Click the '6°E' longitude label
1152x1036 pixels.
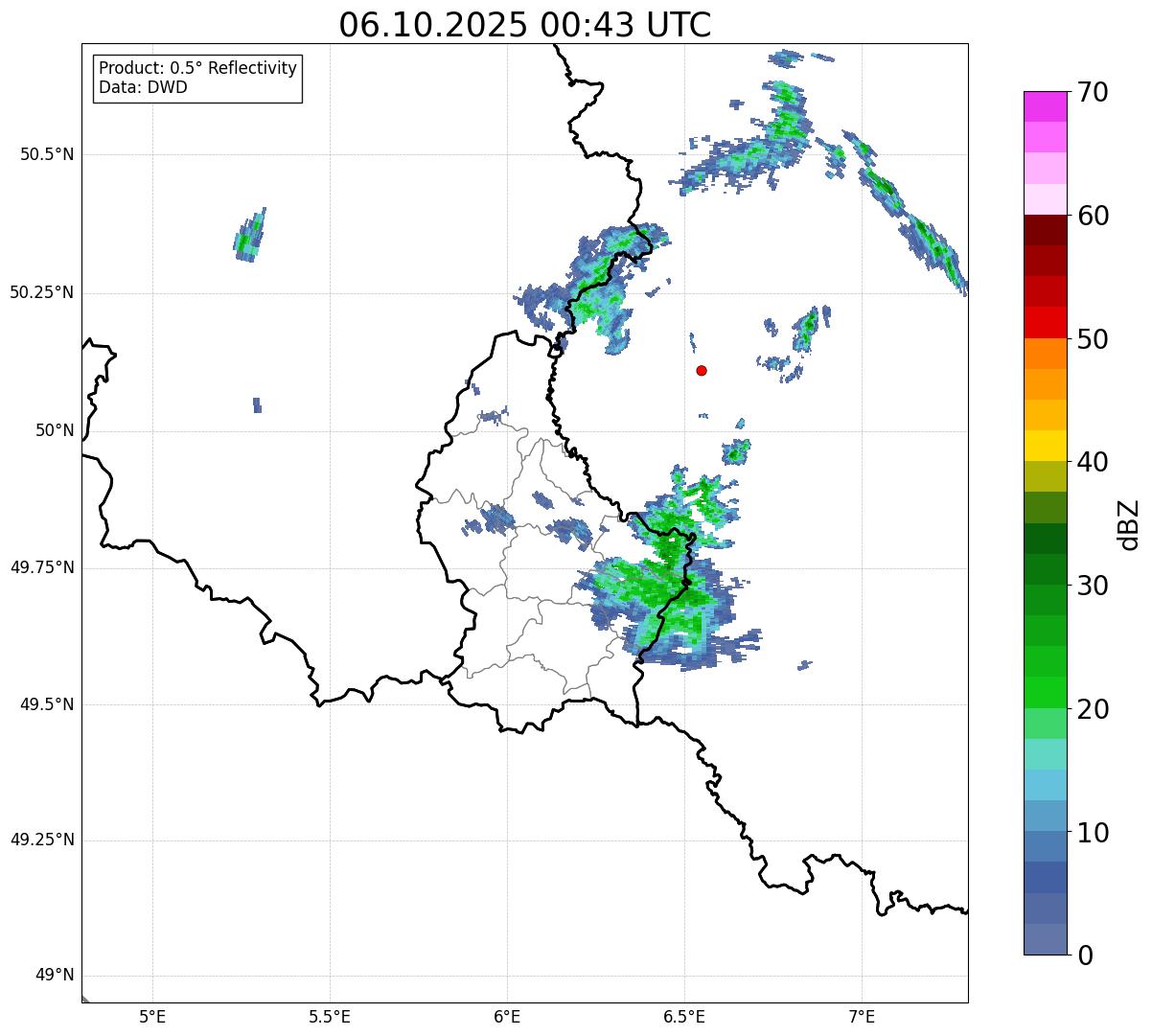pyautogui.click(x=507, y=1017)
